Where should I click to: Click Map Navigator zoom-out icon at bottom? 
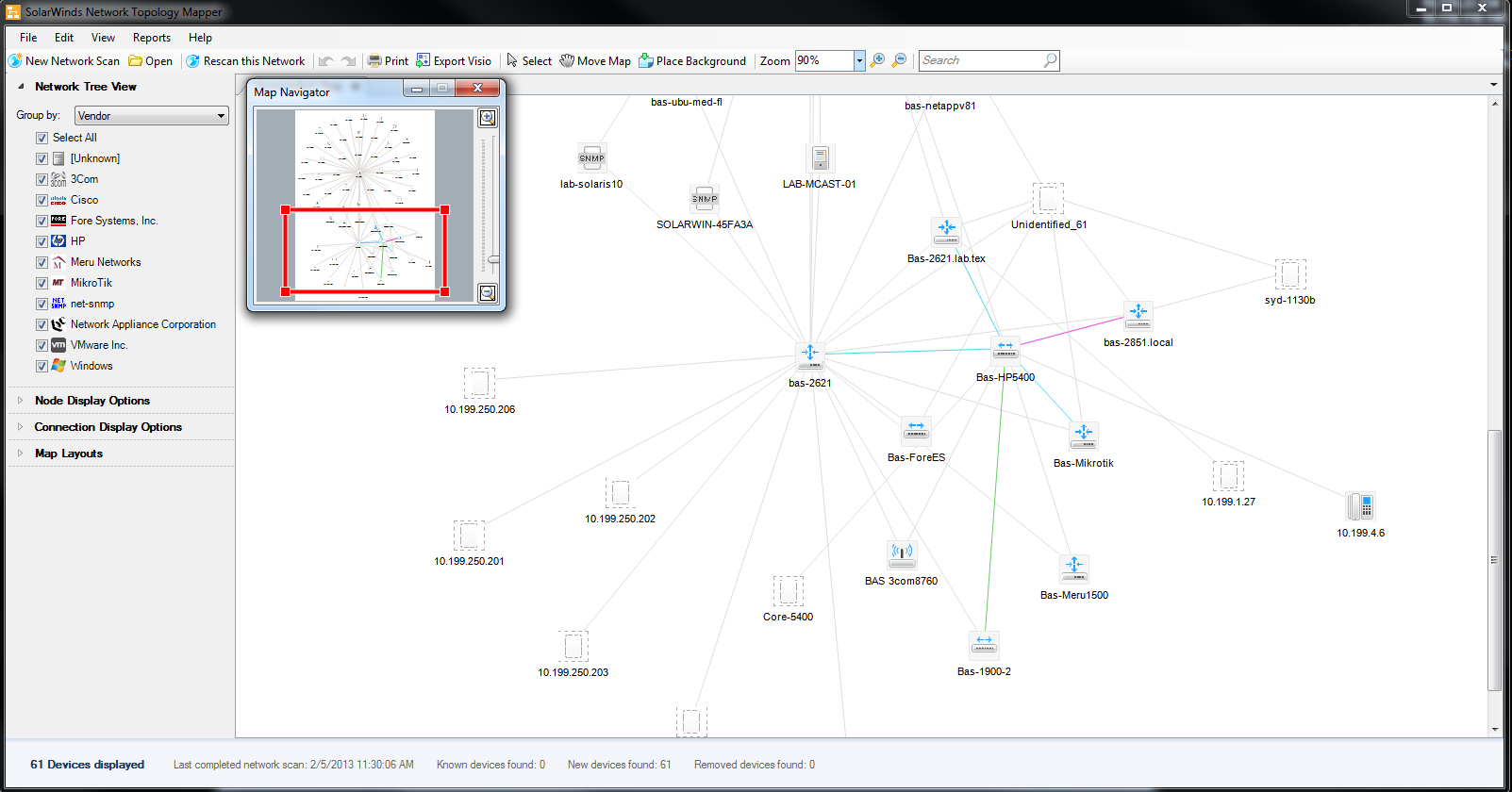coord(488,293)
